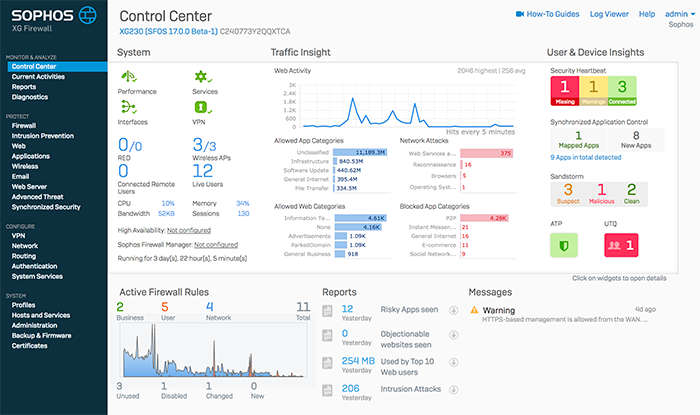
Task: Click the Sophos globe logo
Action: 88,15
